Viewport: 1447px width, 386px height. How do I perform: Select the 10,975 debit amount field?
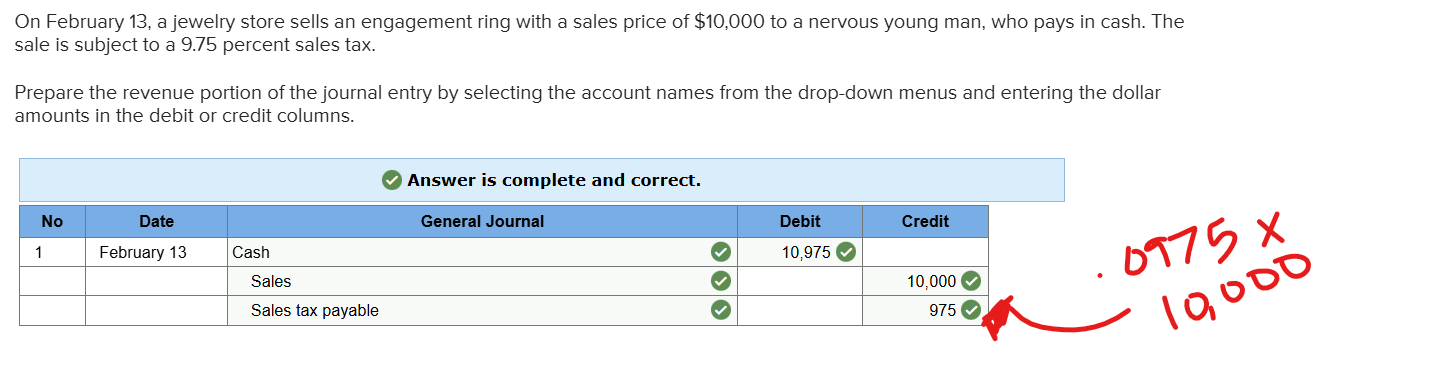[800, 252]
